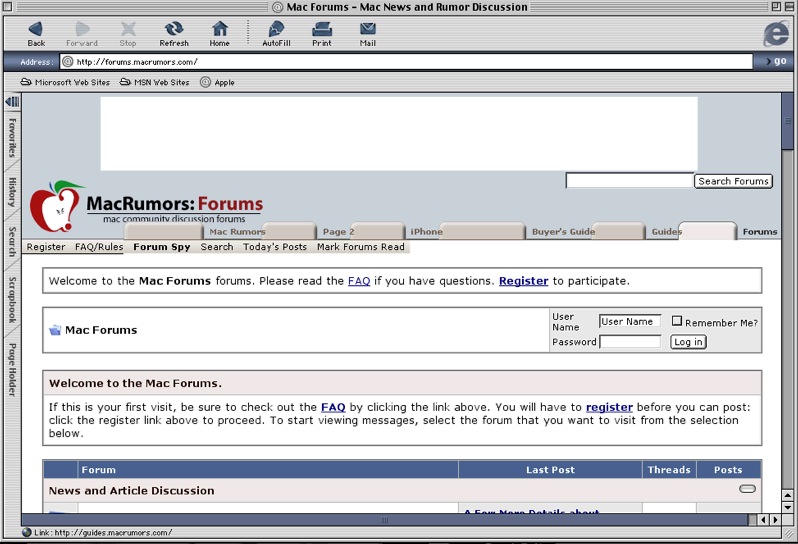Open FAQ/Rules in the forum menu
This screenshot has height=544, width=798.
click(99, 247)
